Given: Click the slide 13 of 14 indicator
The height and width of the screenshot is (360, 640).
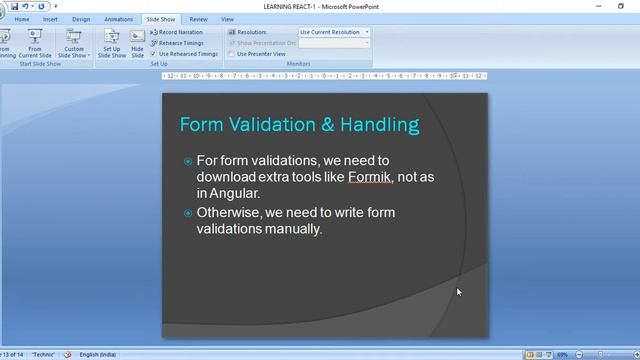Looking at the screenshot, I should coord(12,355).
